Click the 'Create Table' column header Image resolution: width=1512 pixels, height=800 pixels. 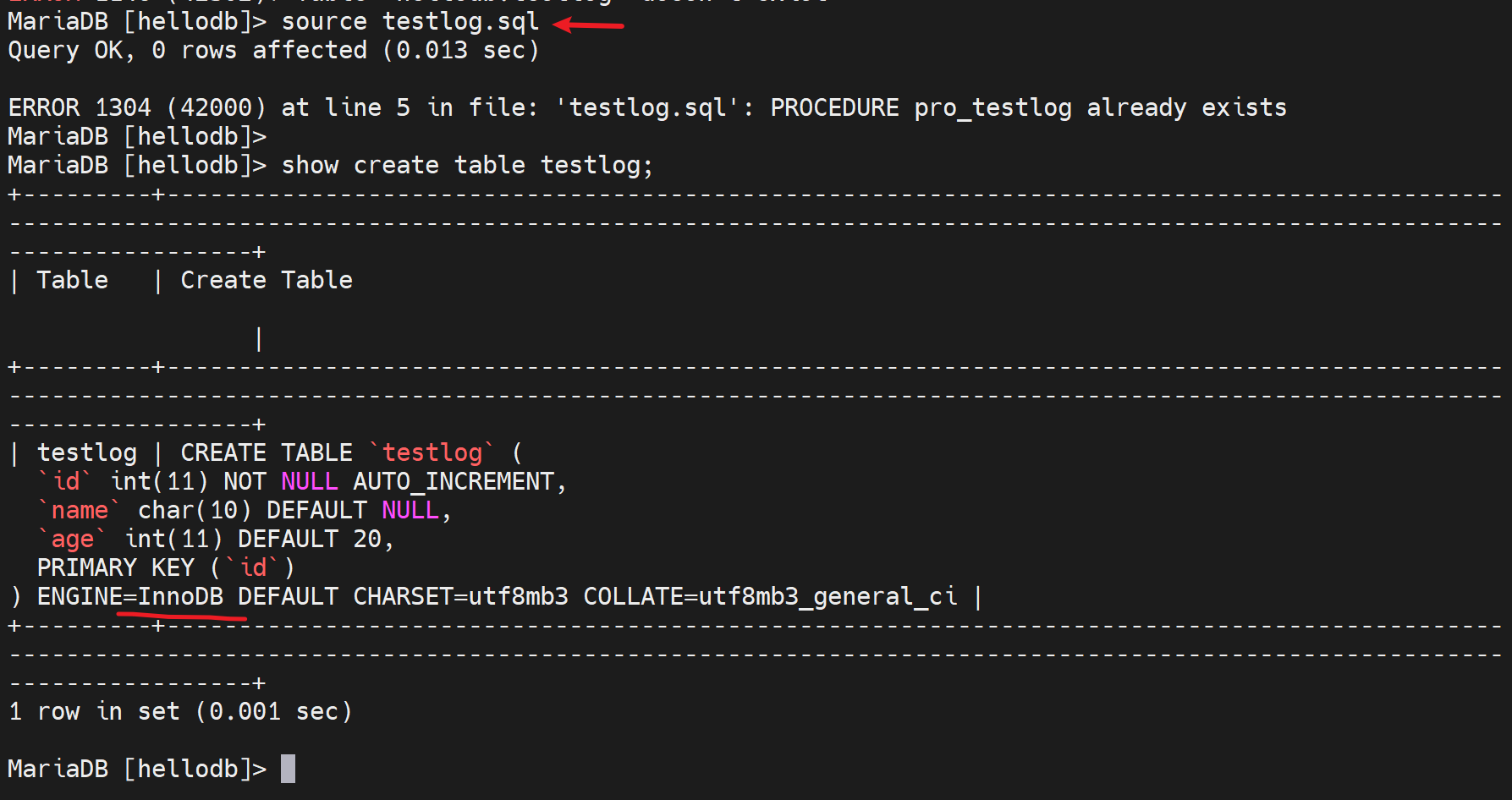coord(267,280)
